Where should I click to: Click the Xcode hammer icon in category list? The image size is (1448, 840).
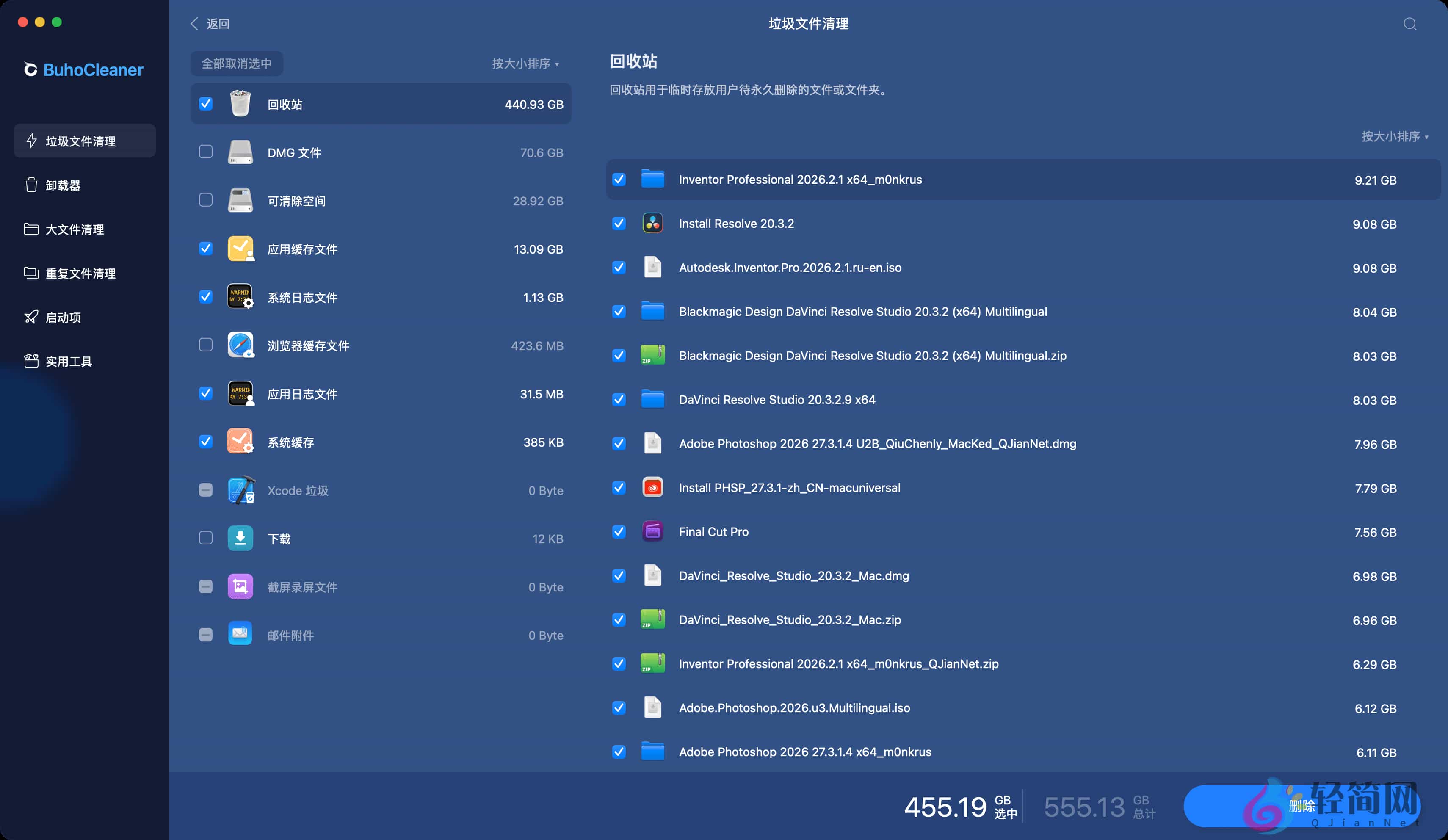click(240, 490)
